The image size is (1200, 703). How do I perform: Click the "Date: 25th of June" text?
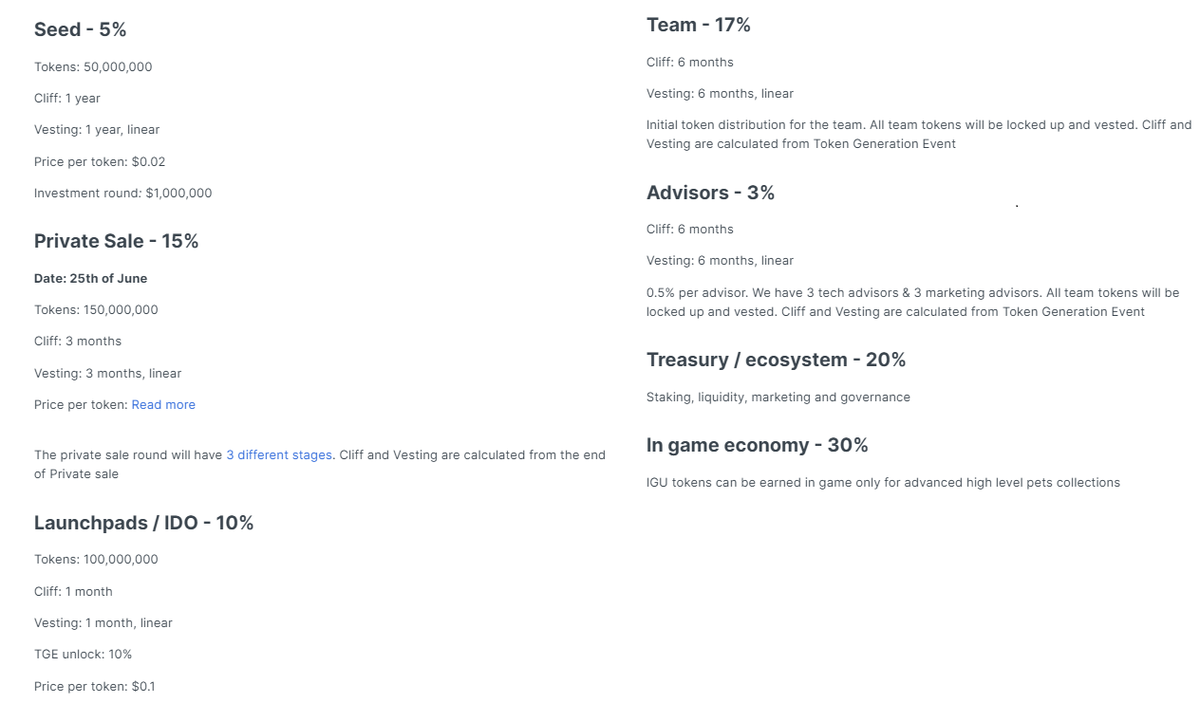pyautogui.click(x=90, y=278)
